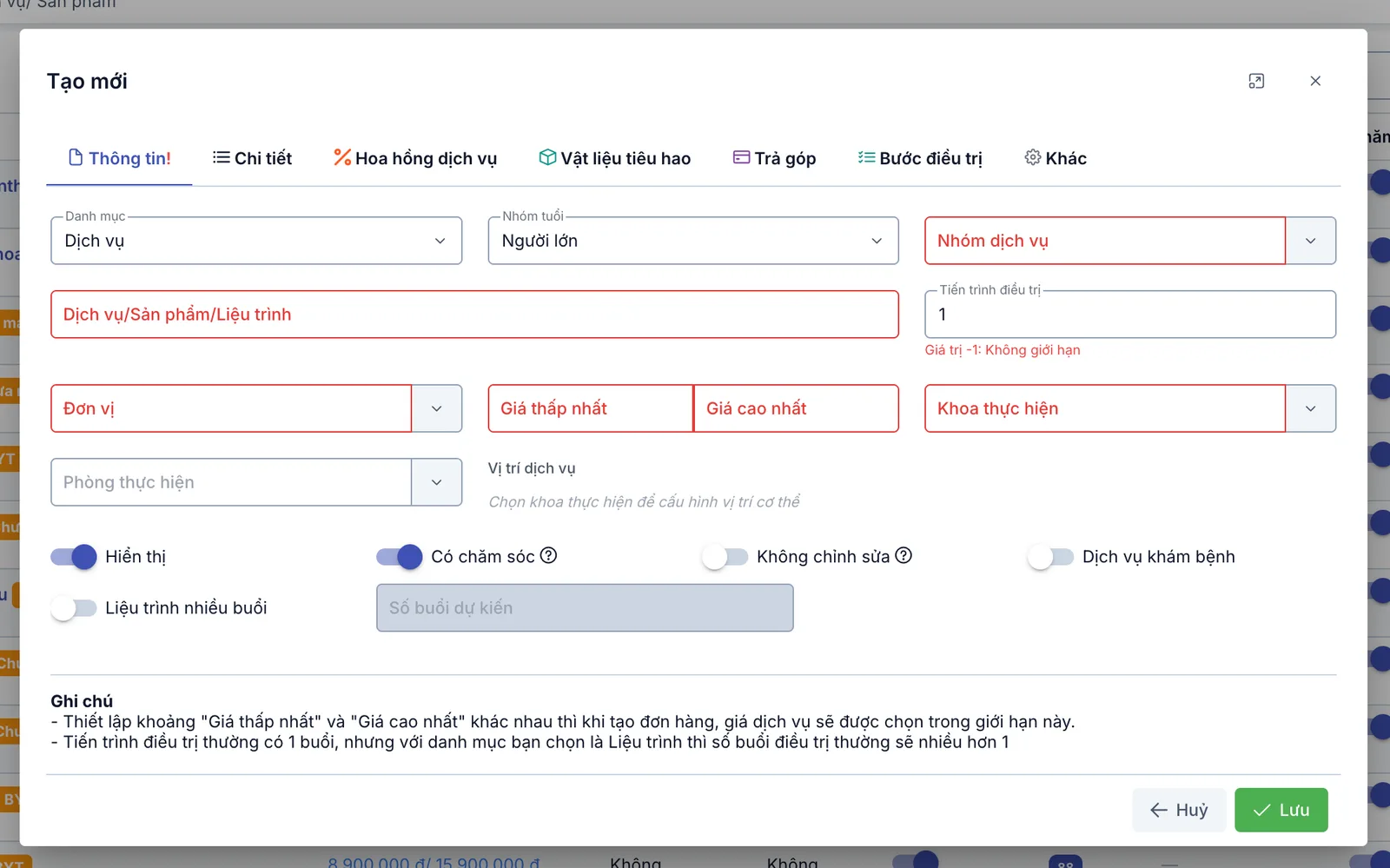Enable the Không chỉnh sửa switch
This screenshot has height=868, width=1390.
[725, 557]
